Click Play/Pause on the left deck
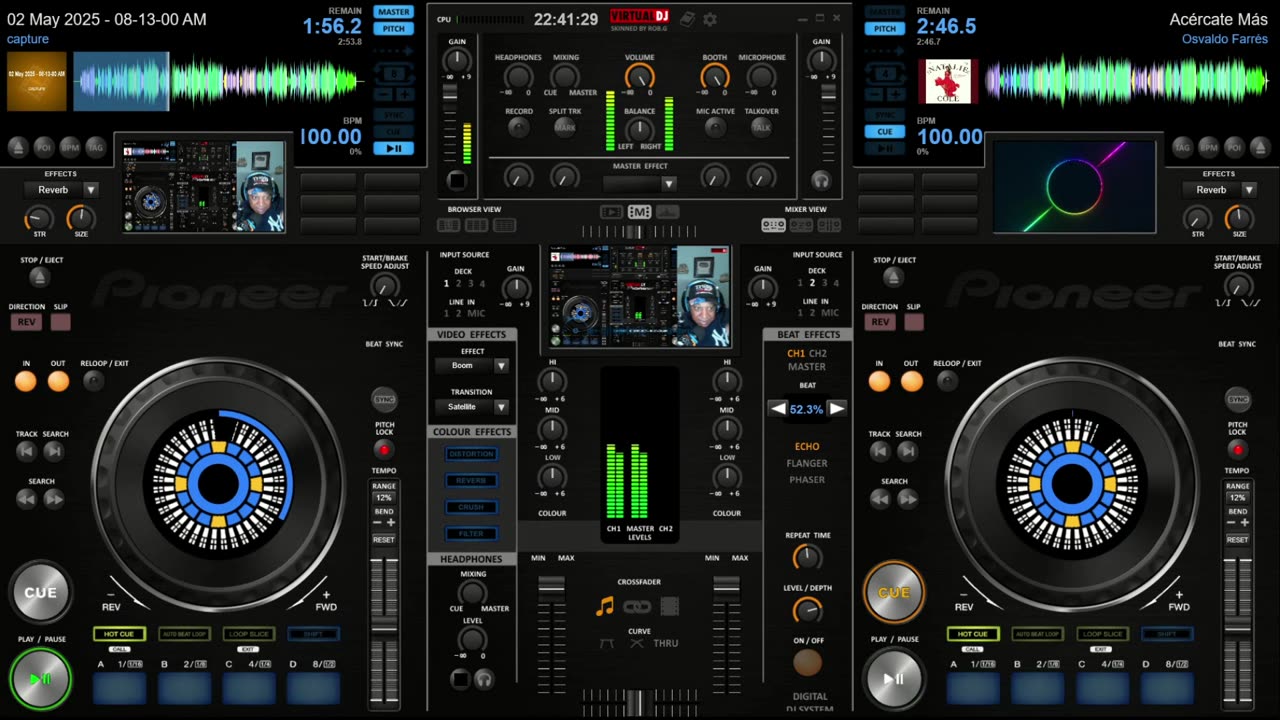The height and width of the screenshot is (720, 1280). point(41,679)
